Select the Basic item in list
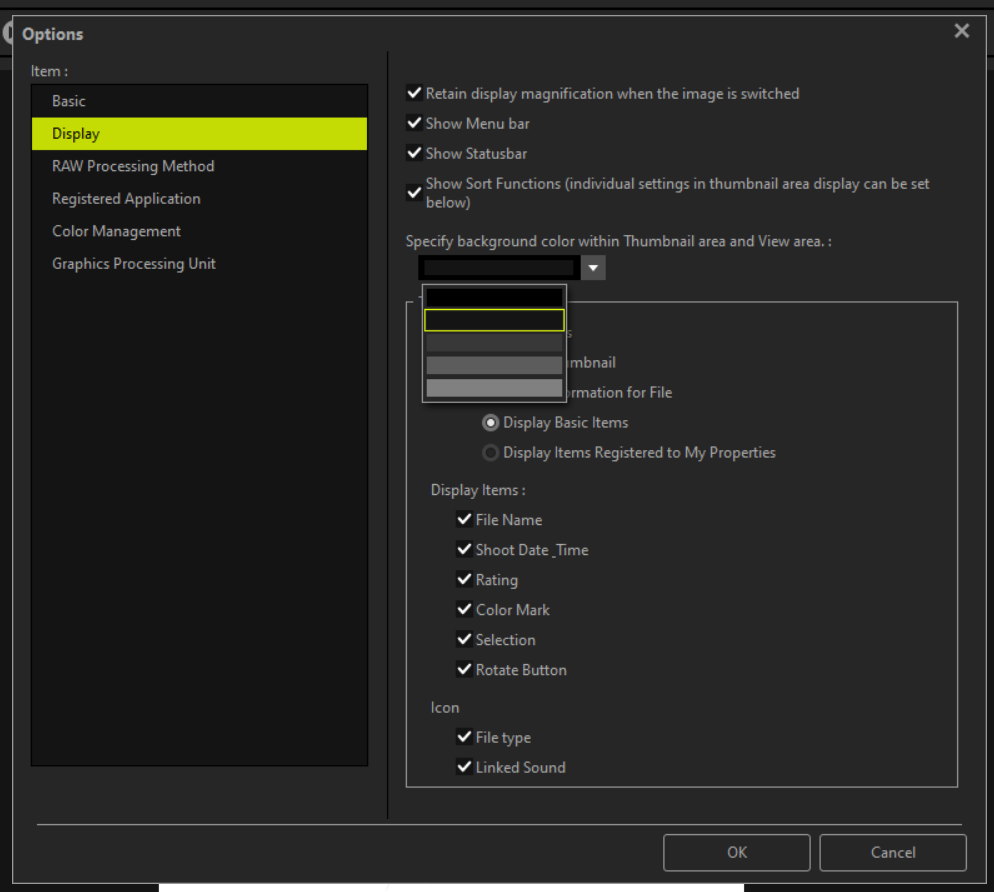Image resolution: width=994 pixels, height=892 pixels. pyautogui.click(x=69, y=101)
